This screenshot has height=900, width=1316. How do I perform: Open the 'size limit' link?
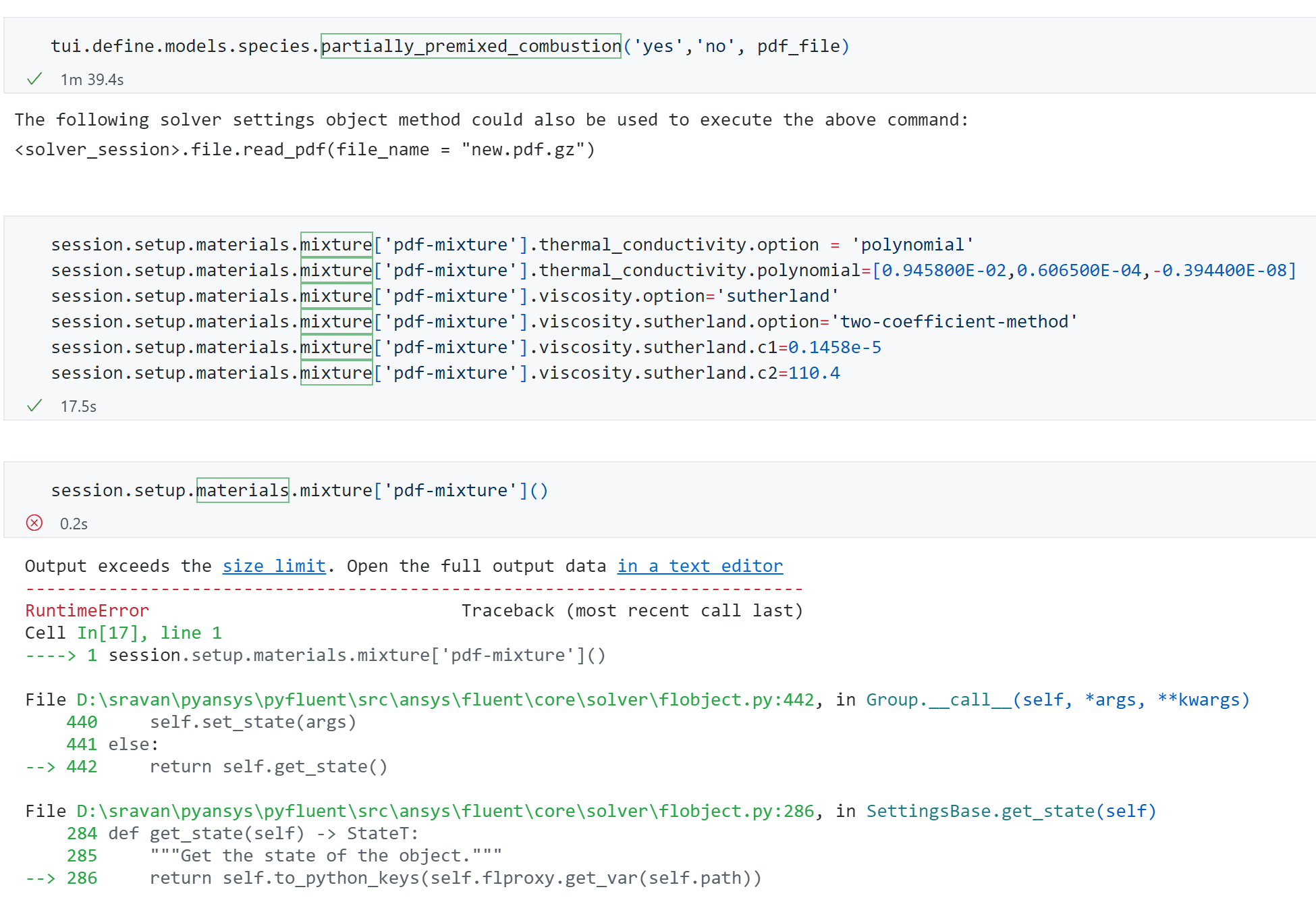274,566
